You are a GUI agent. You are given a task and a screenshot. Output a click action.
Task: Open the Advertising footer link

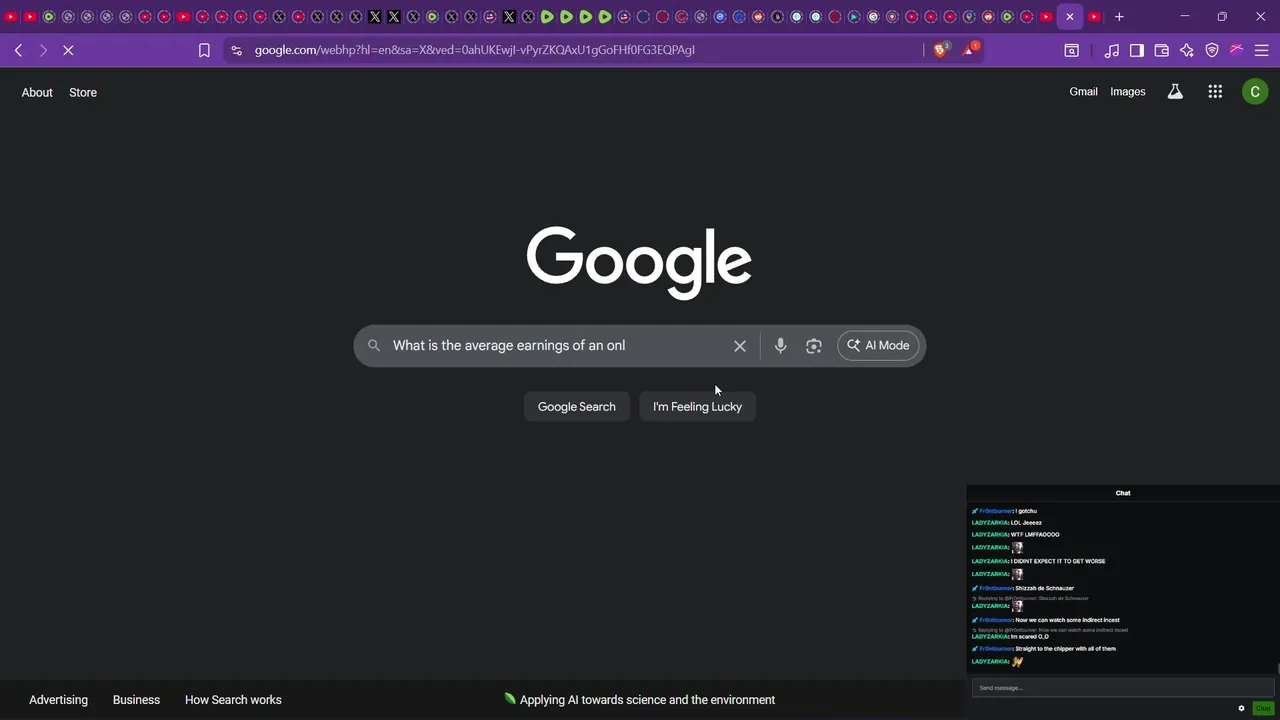58,700
